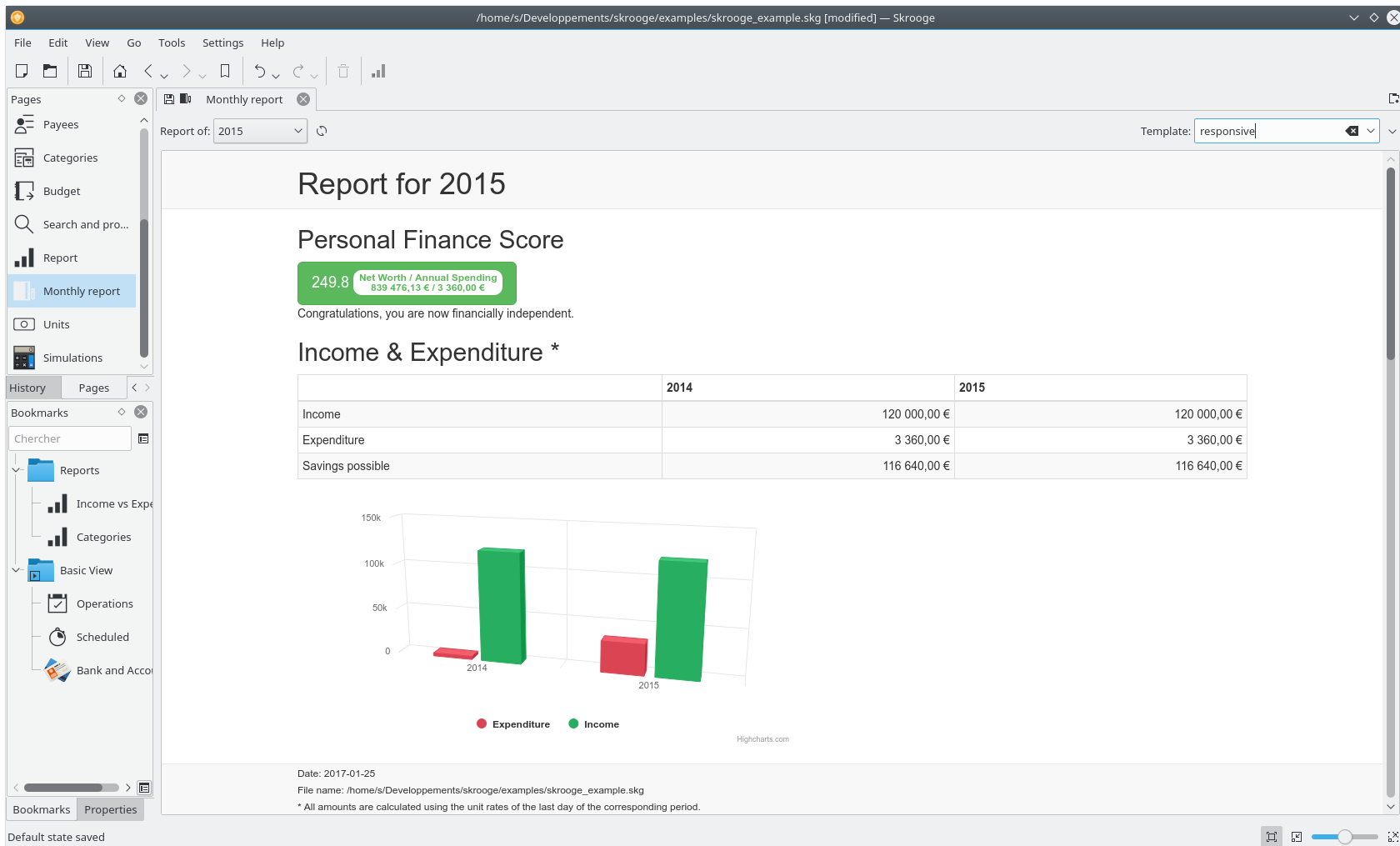
Task: Close the Monthly report tab
Action: (303, 99)
